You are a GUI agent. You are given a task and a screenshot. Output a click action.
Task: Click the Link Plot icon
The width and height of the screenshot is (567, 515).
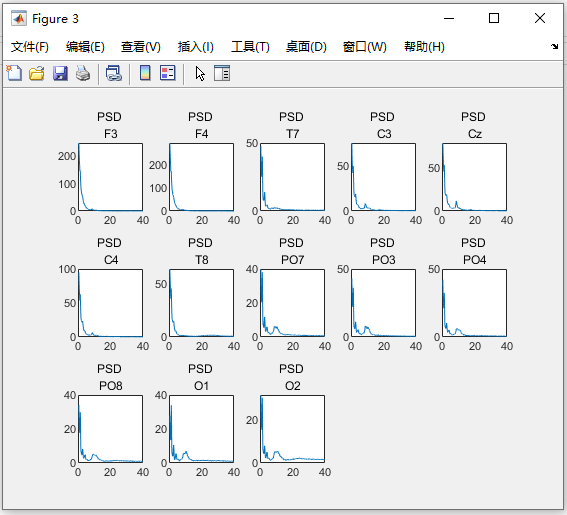click(x=114, y=73)
